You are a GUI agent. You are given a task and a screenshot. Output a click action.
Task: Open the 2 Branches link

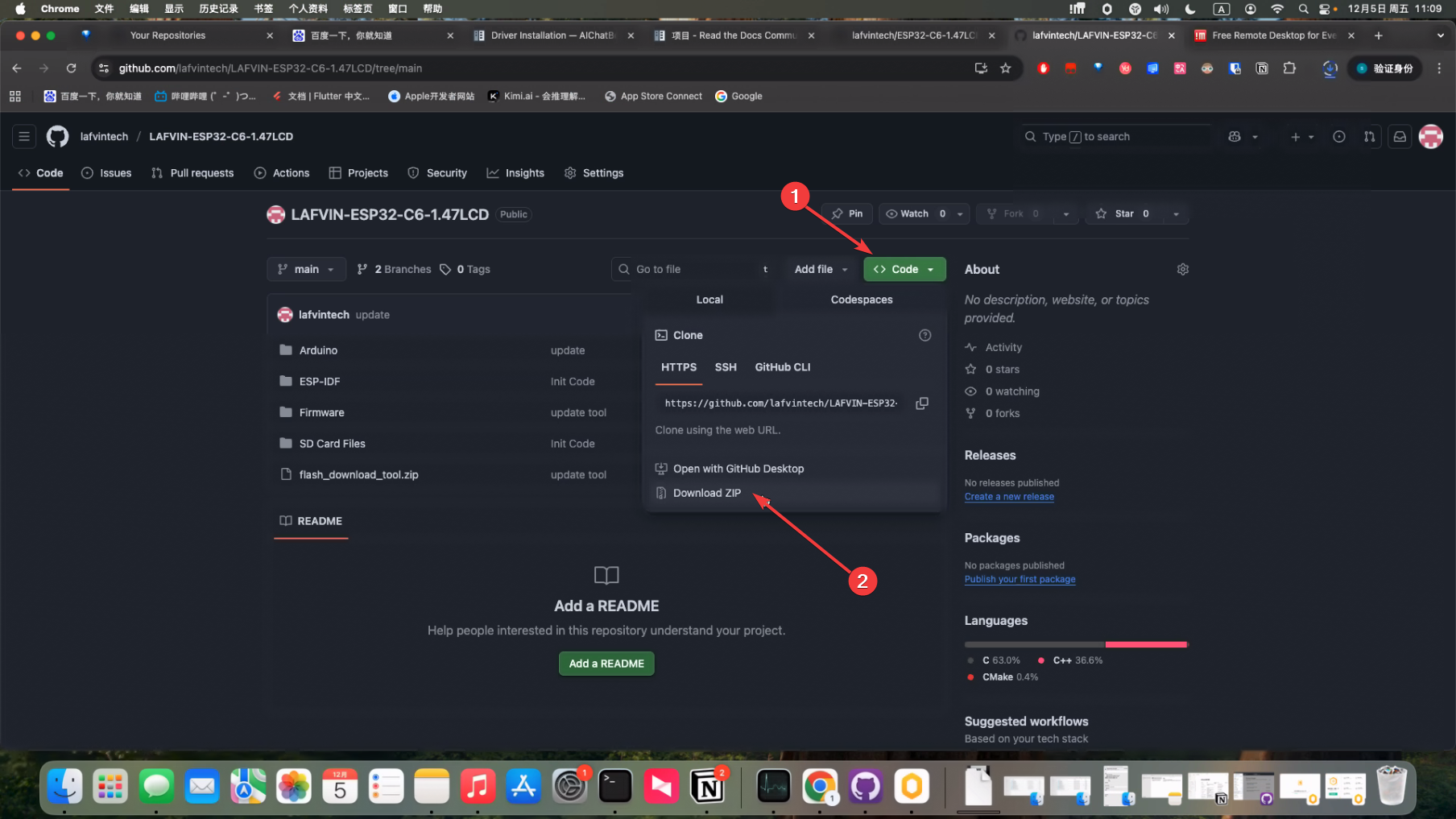tap(395, 269)
